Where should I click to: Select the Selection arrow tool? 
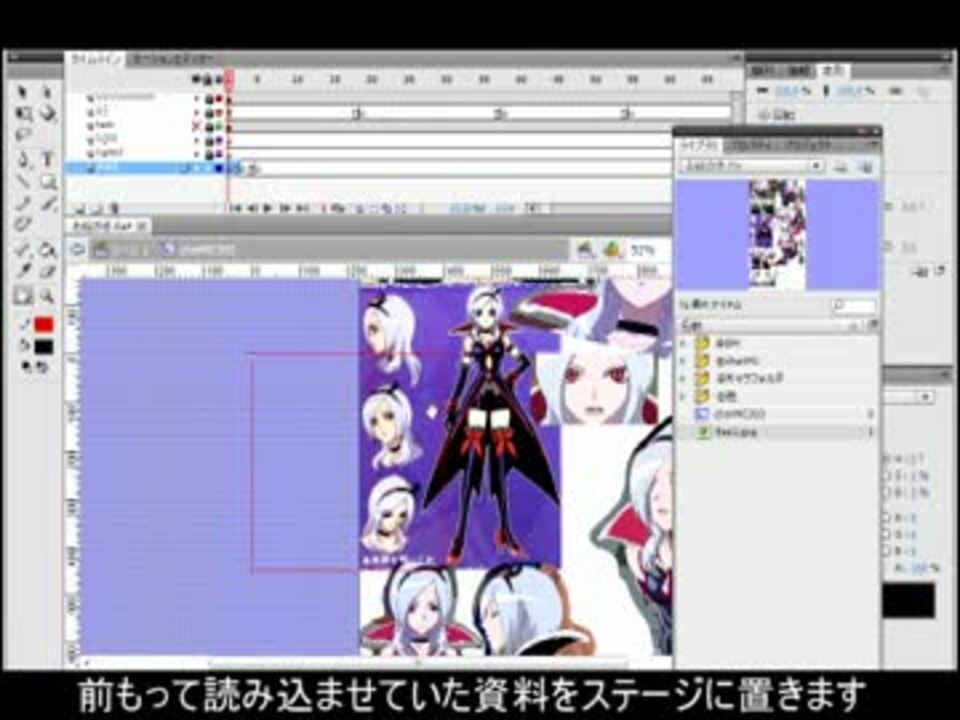[23, 92]
